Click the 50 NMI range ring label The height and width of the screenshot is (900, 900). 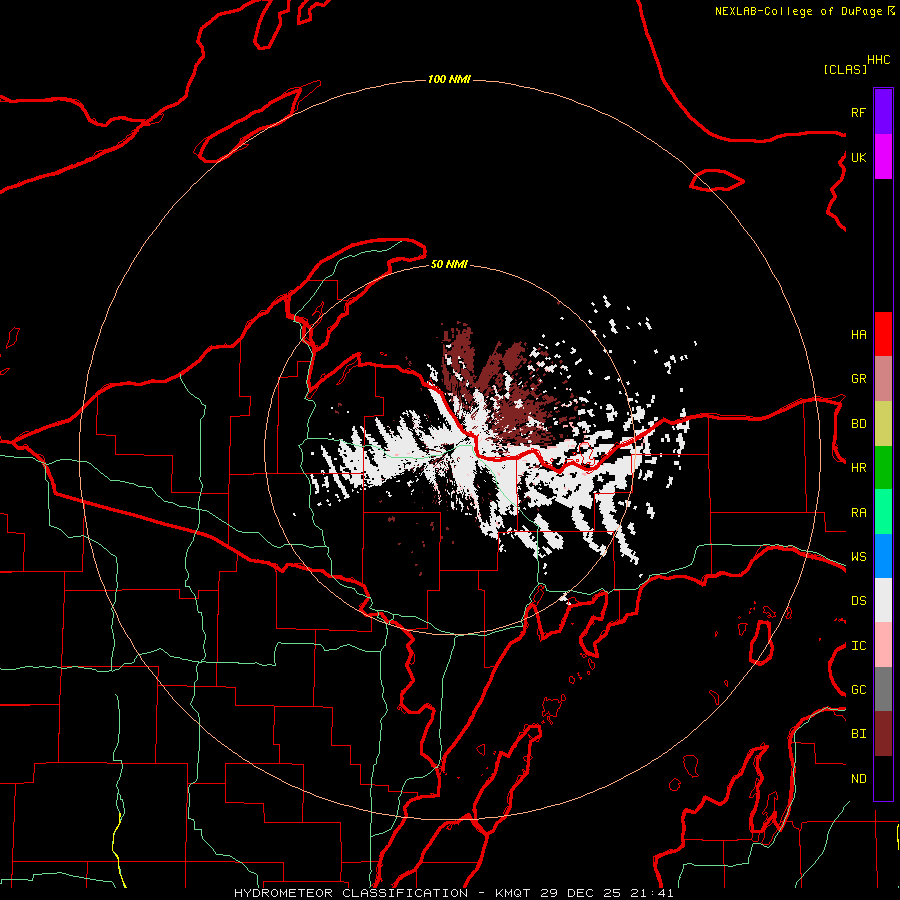(x=449, y=264)
